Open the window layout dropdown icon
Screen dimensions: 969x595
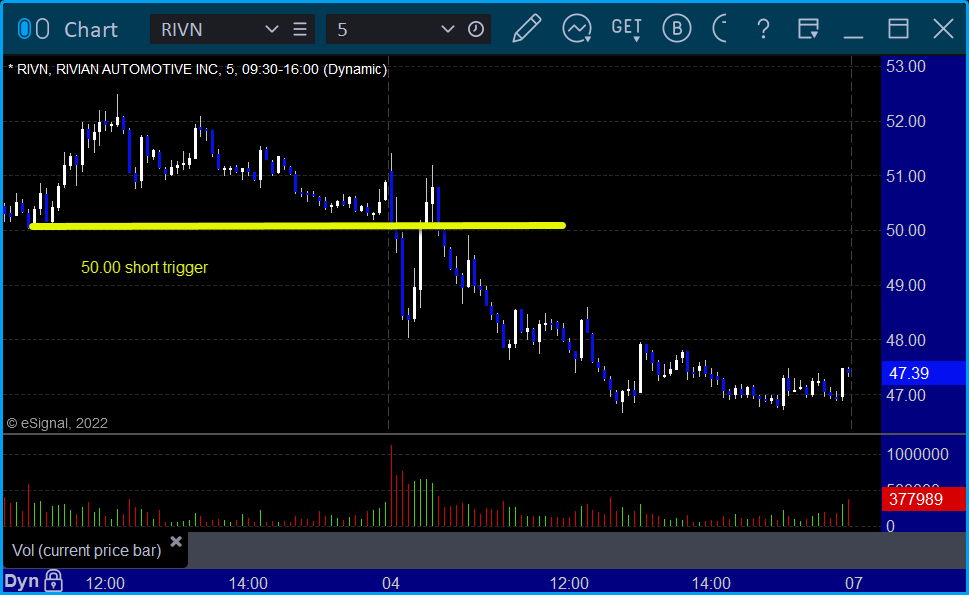[808, 28]
